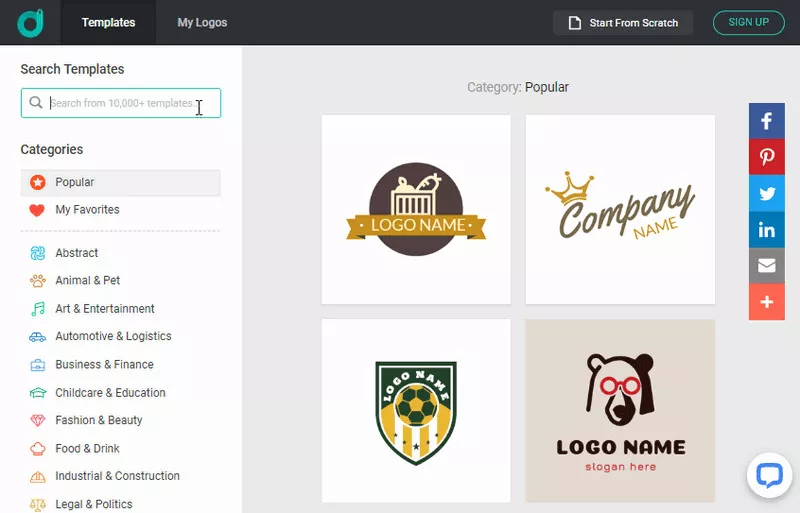
Task: Click the diamond icon
Action: tap(38, 421)
